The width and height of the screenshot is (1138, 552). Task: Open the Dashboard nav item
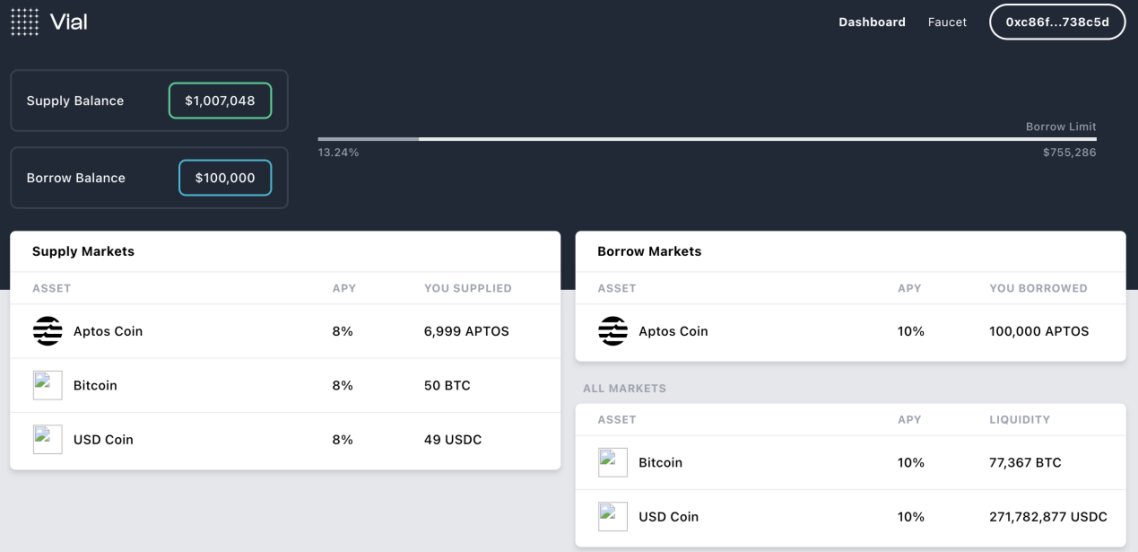pos(872,22)
